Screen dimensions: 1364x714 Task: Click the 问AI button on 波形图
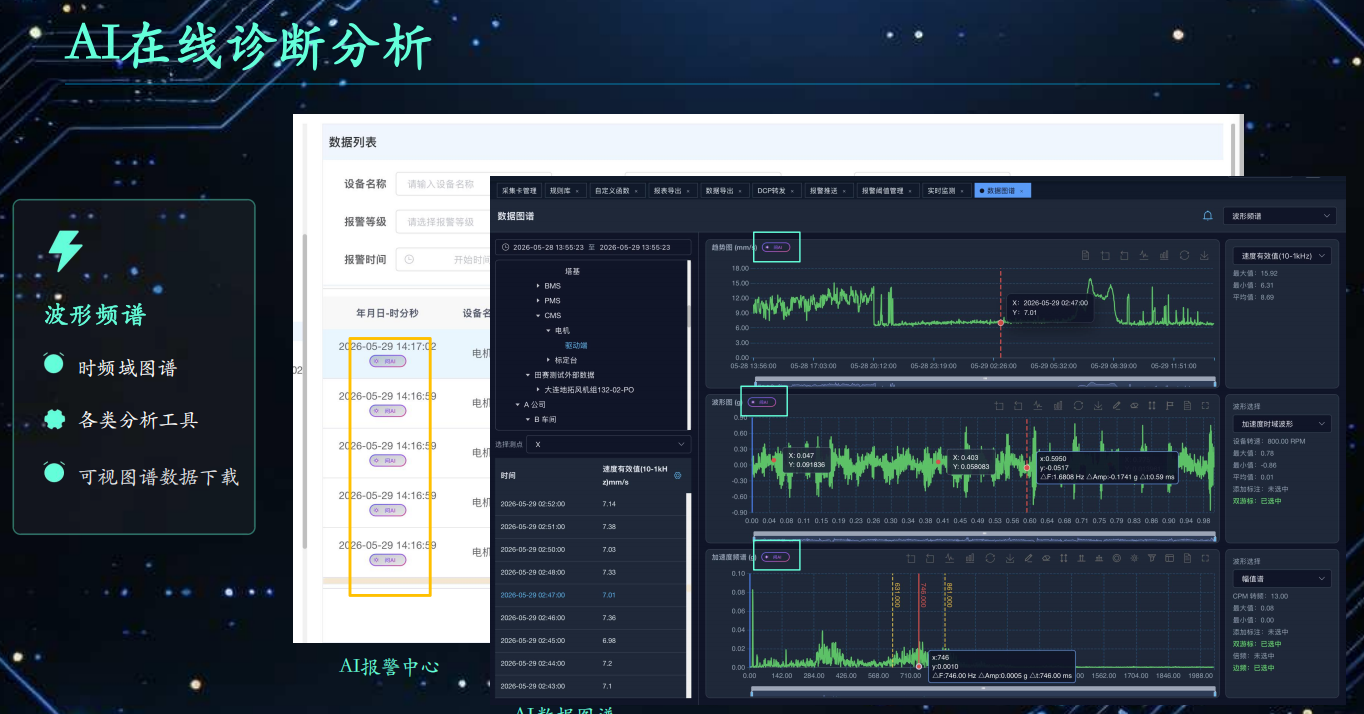[762, 402]
